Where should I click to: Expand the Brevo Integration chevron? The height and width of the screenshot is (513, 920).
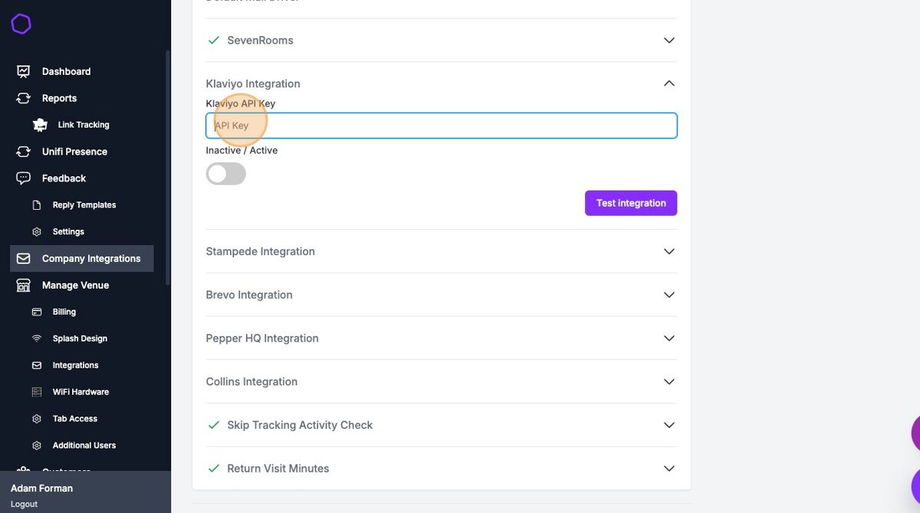tap(669, 295)
